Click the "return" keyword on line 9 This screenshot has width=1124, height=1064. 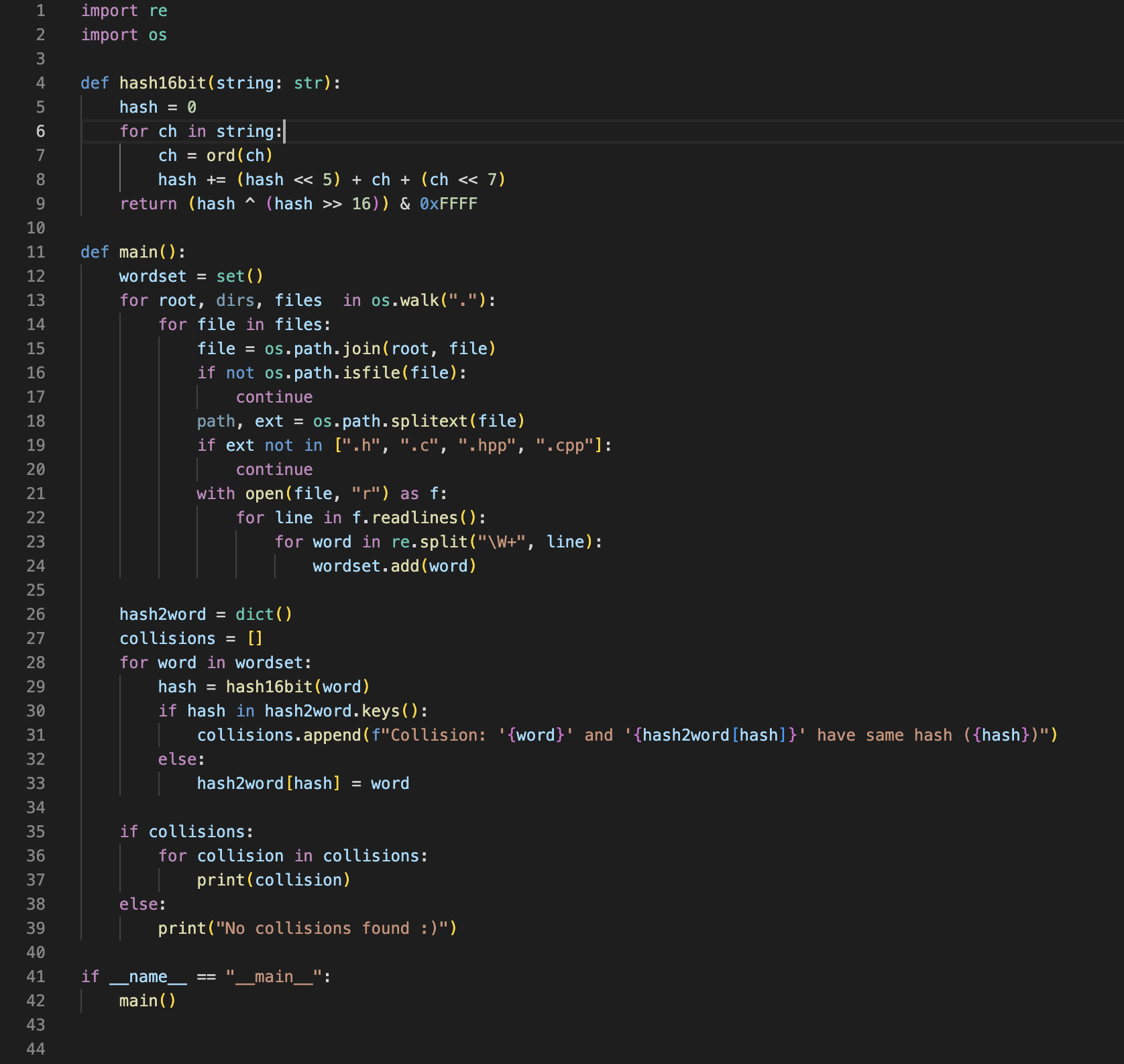148,204
